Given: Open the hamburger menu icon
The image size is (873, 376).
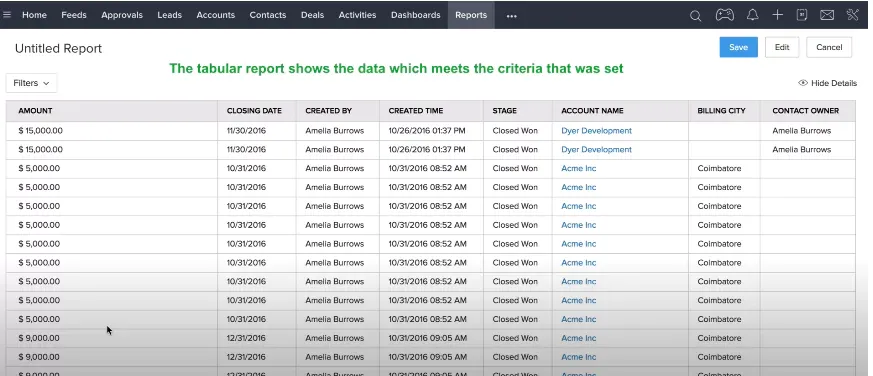Looking at the screenshot, I should (x=7, y=15).
